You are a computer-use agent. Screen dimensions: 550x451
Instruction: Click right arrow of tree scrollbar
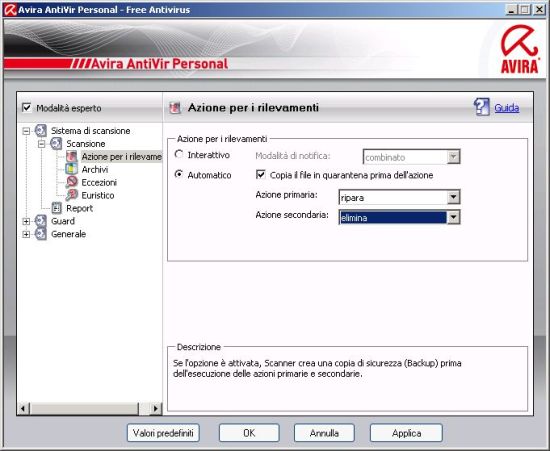tap(156, 408)
